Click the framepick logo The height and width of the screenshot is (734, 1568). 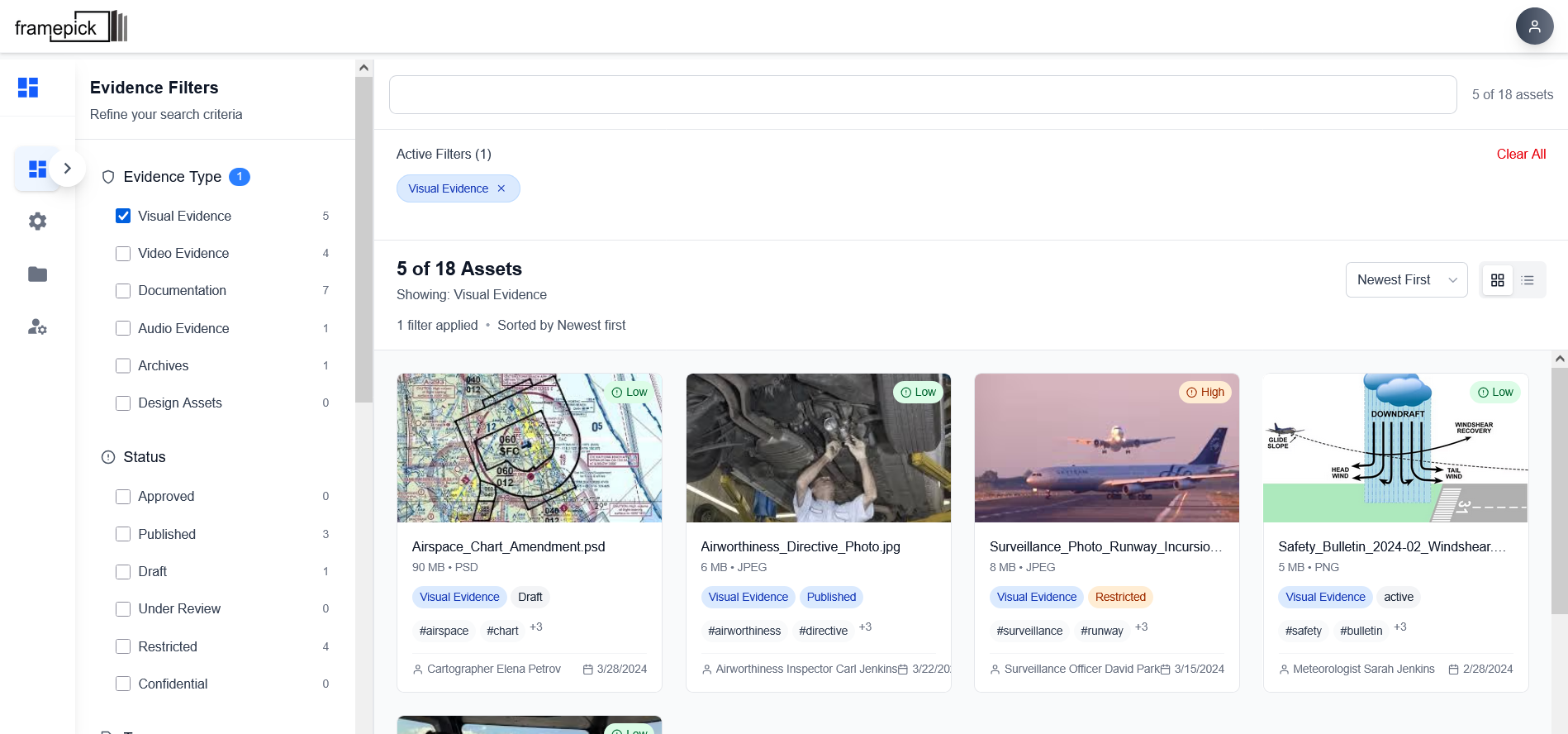click(x=71, y=26)
